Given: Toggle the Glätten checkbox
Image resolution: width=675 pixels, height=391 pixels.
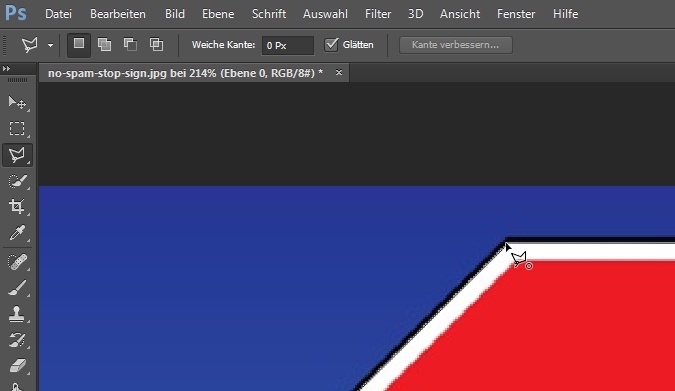Looking at the screenshot, I should click(x=331, y=45).
